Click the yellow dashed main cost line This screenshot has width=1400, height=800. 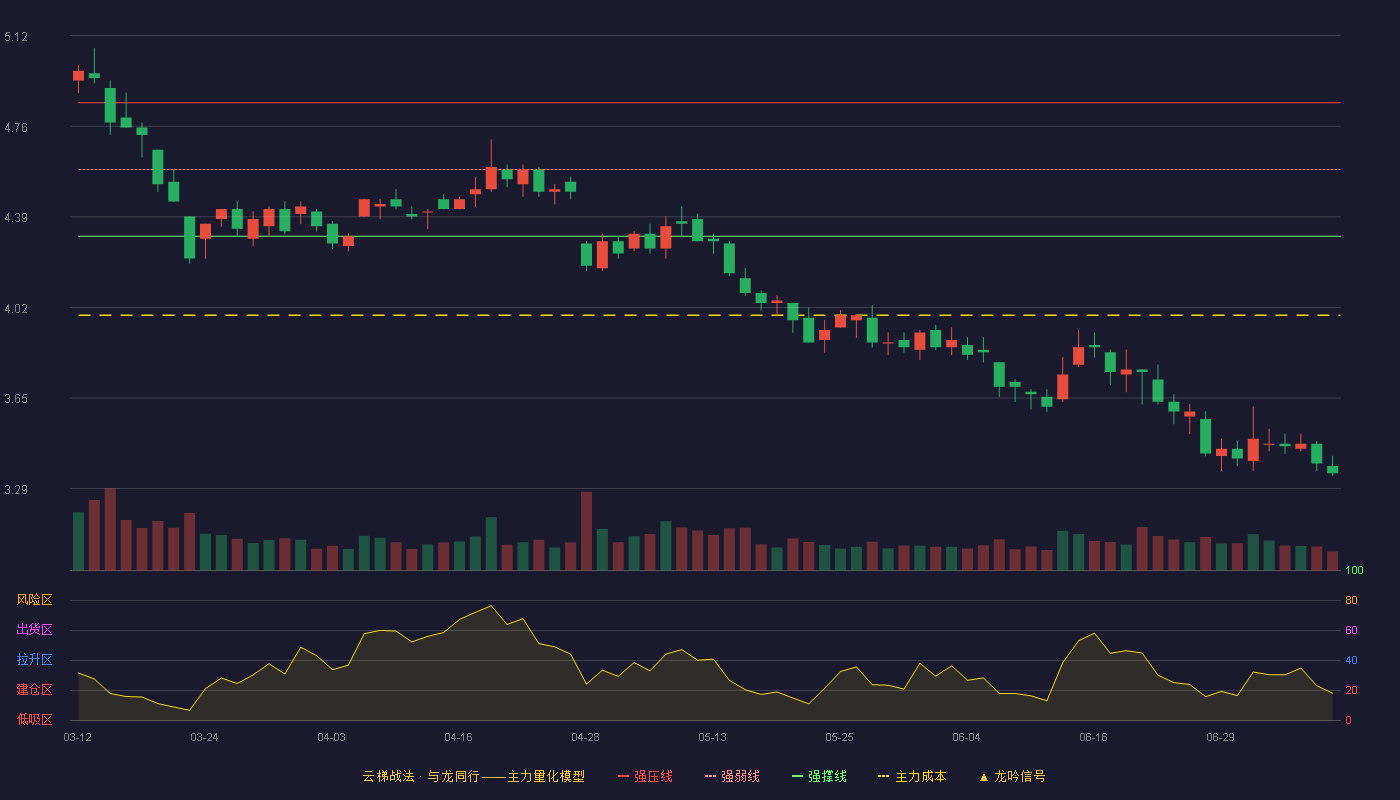(709, 315)
